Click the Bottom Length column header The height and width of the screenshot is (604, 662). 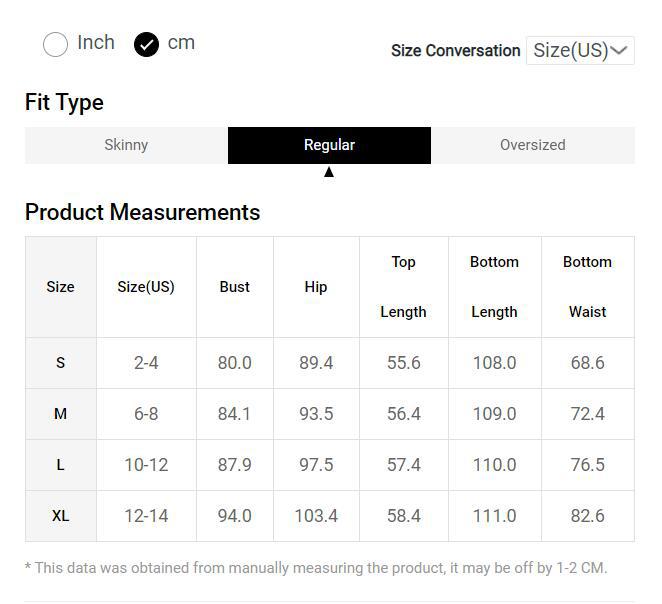[494, 287]
